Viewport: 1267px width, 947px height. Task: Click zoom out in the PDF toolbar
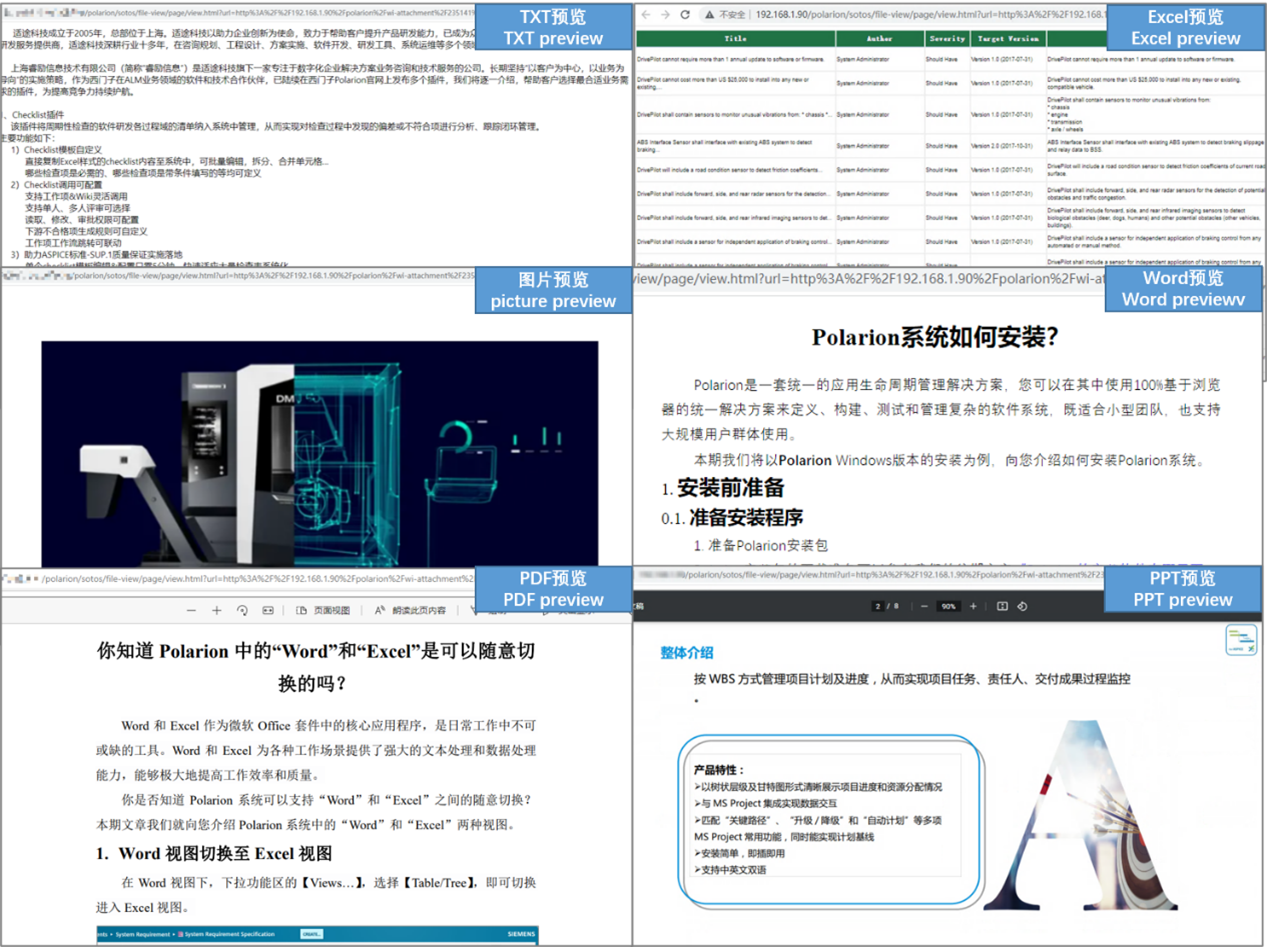pyautogui.click(x=191, y=608)
